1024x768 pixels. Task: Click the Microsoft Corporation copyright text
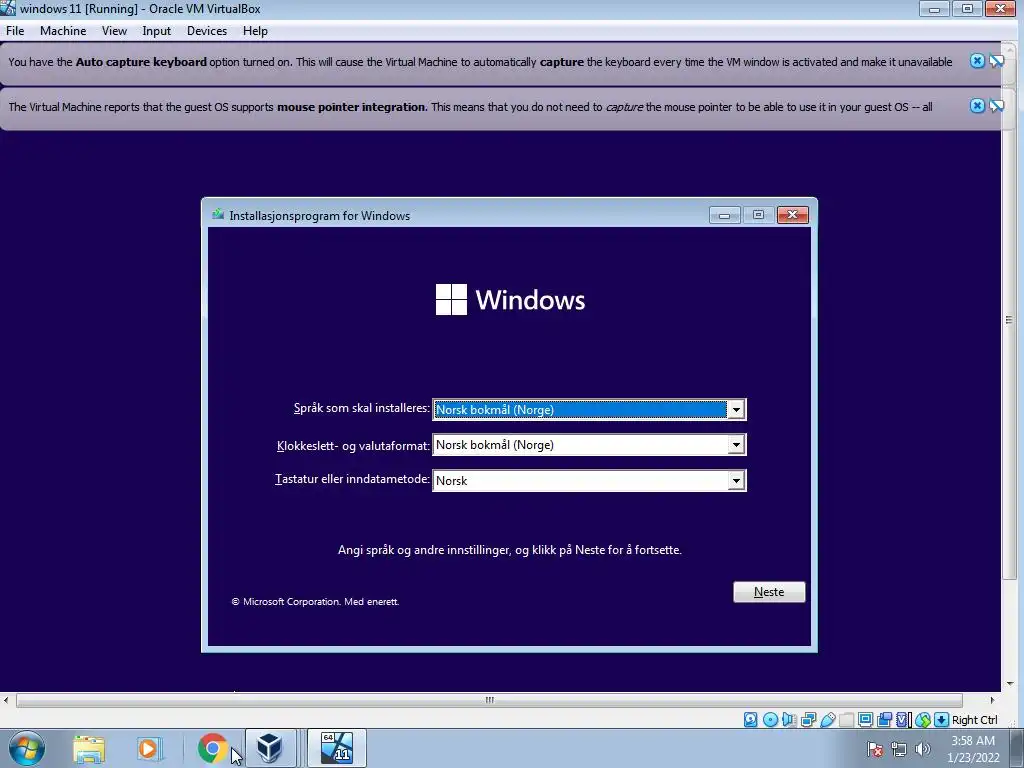pos(315,601)
